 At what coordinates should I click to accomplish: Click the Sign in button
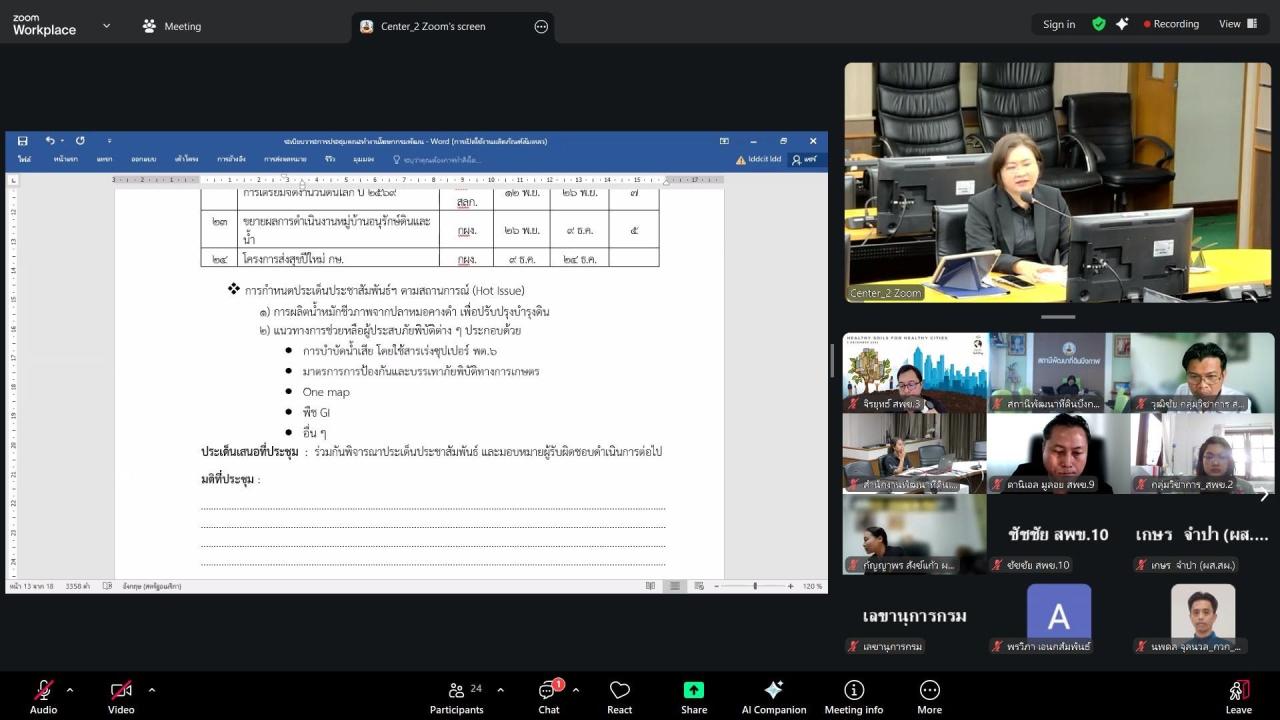tap(1059, 24)
